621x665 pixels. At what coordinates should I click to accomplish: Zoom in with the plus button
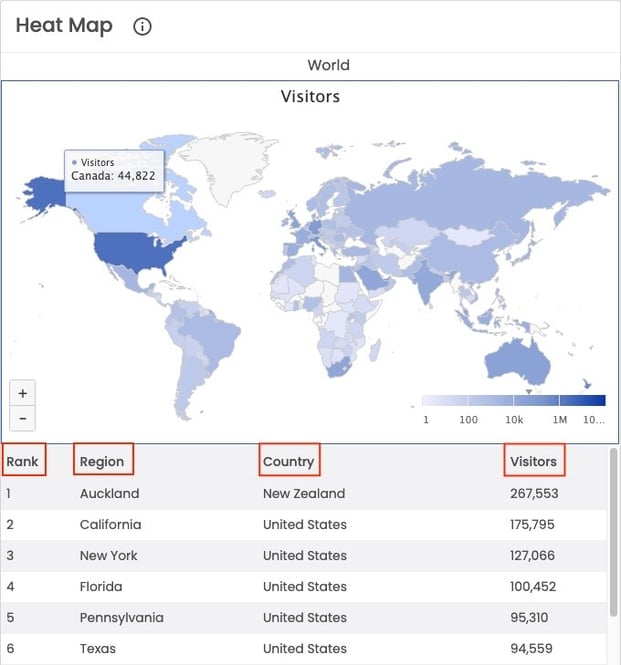(22, 394)
